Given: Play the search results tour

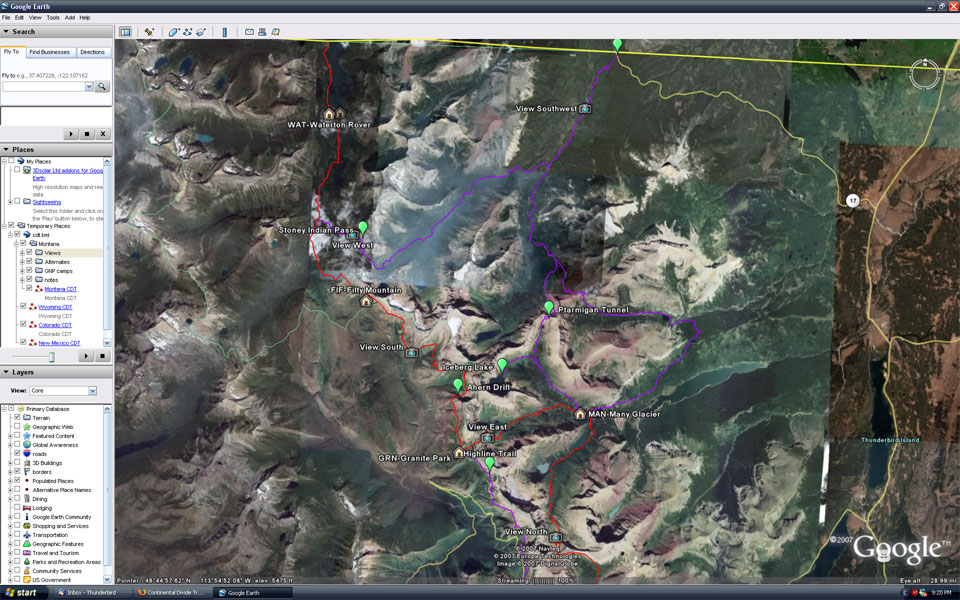Looking at the screenshot, I should pyautogui.click(x=71, y=133).
